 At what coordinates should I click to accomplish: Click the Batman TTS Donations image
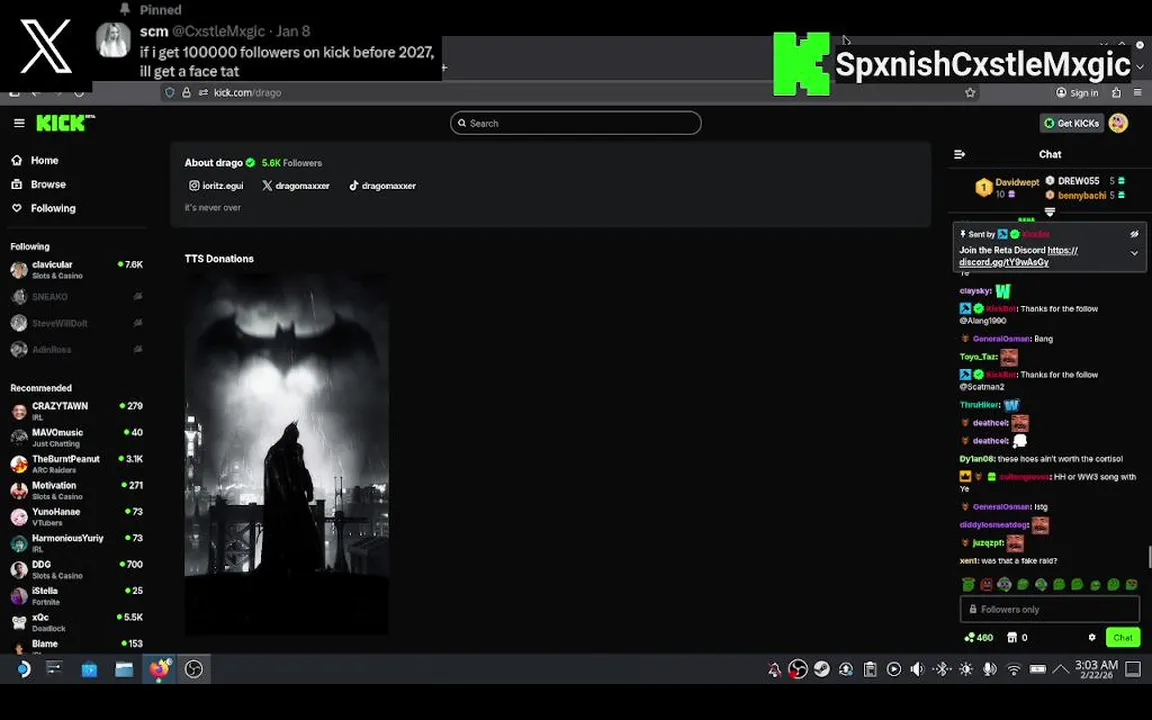[x=287, y=454]
